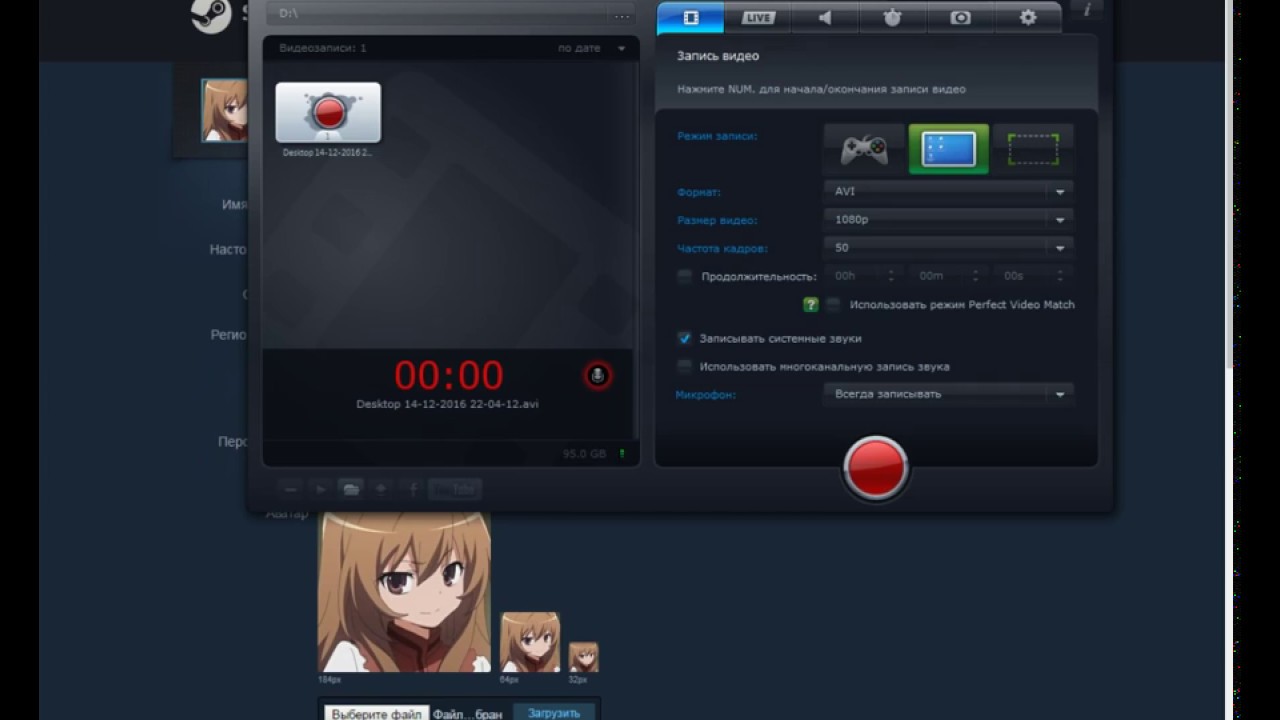The height and width of the screenshot is (720, 1280).
Task: Select the gamepad game recording mode
Action: coord(864,149)
